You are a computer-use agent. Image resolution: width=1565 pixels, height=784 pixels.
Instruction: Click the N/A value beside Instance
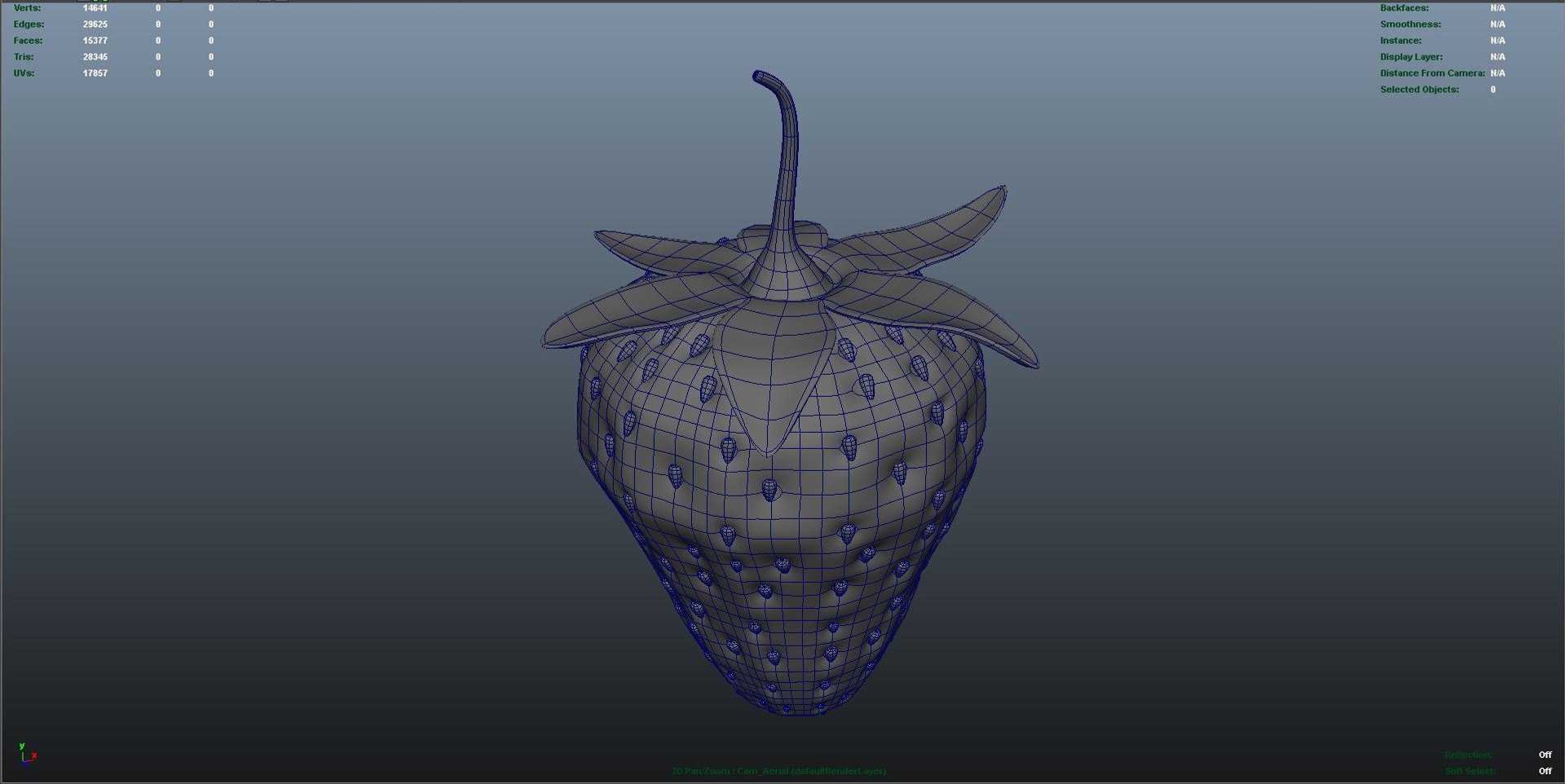point(1497,41)
